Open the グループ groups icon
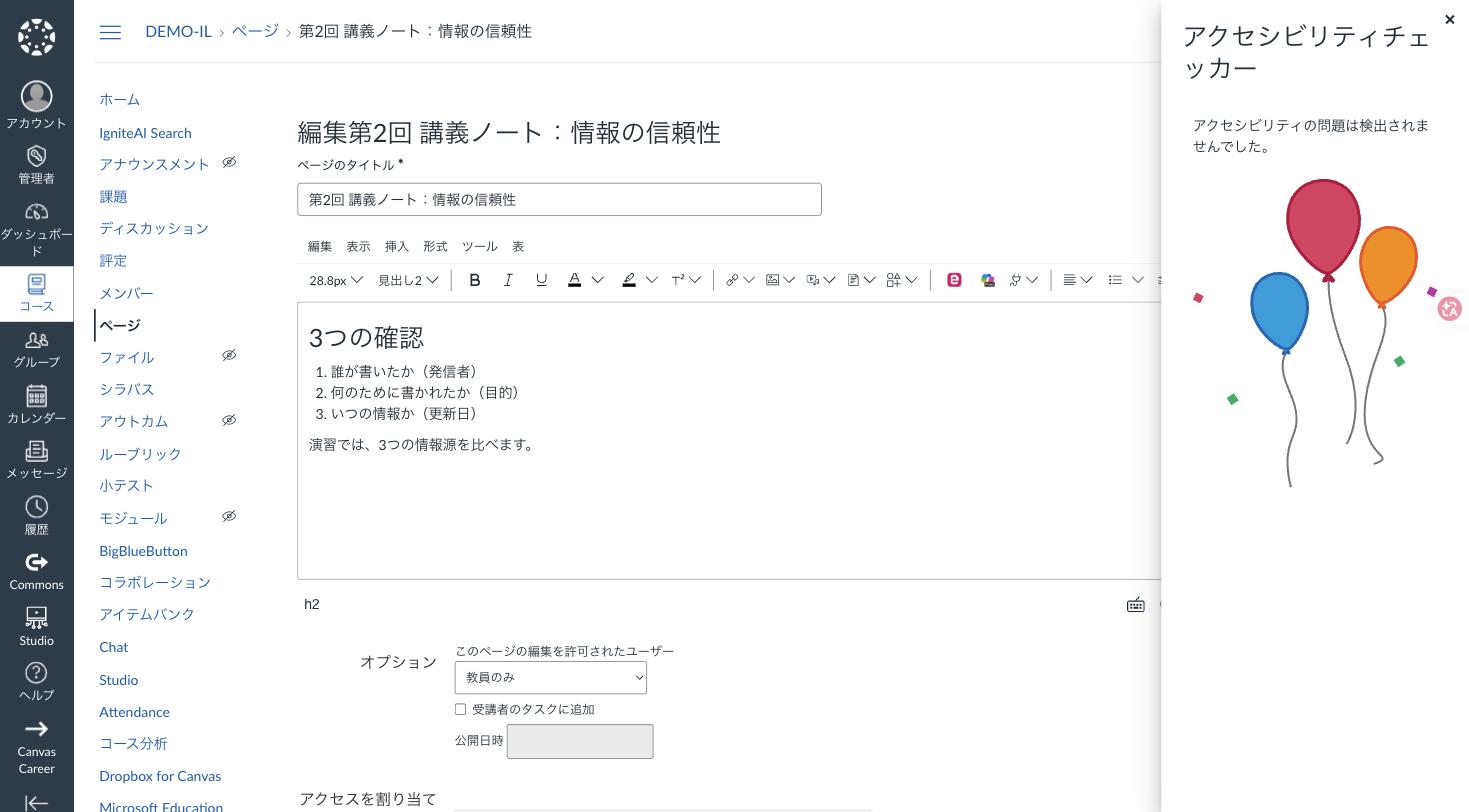This screenshot has width=1469, height=812. point(36,349)
